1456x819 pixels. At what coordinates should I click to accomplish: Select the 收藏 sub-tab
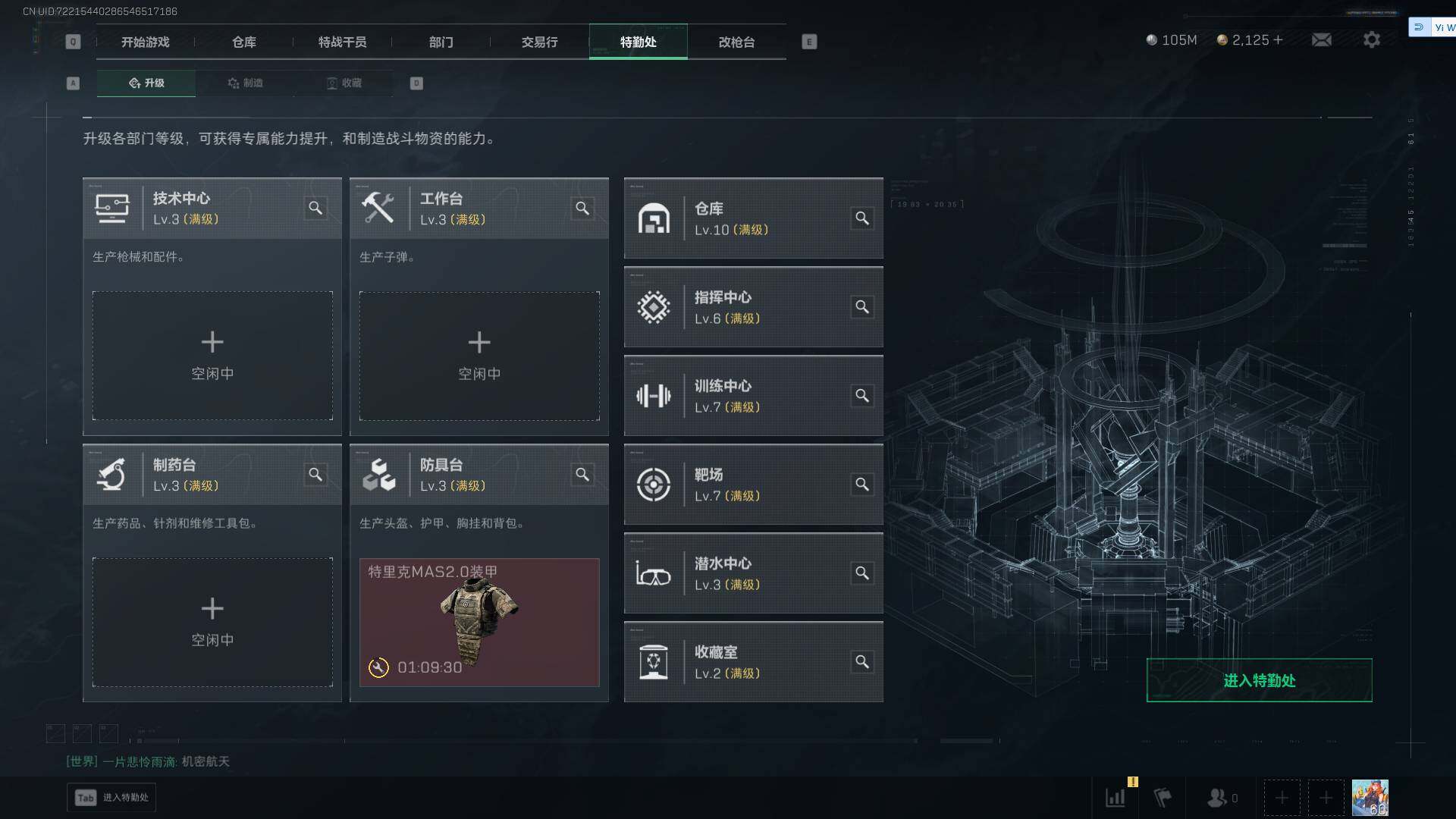tap(344, 83)
